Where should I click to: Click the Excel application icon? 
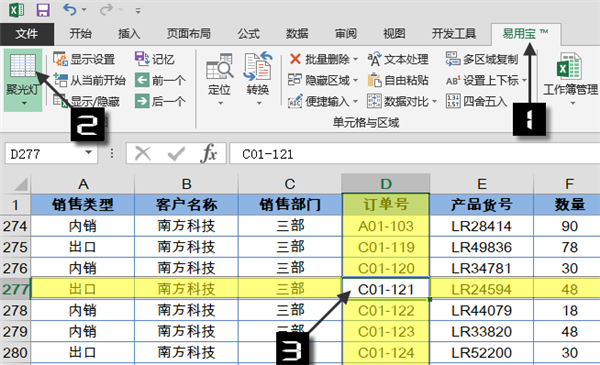pos(16,10)
